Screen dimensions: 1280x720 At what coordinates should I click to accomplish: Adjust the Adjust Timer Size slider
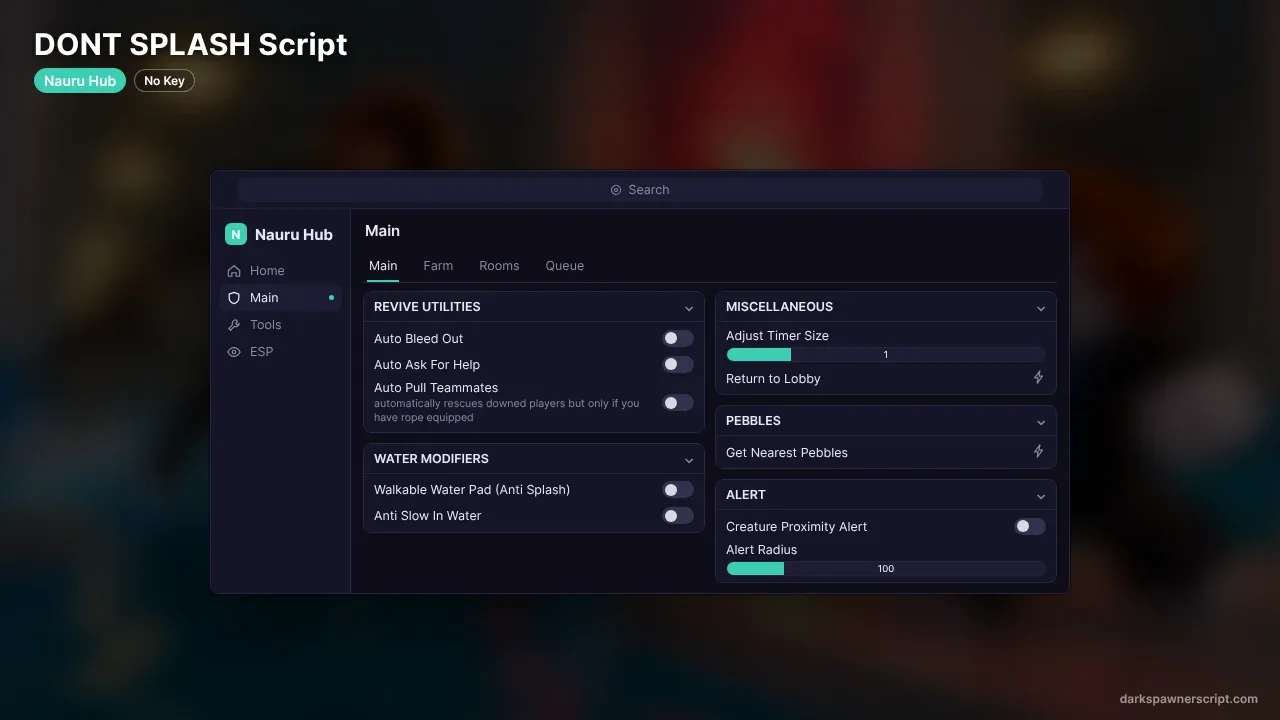[886, 355]
